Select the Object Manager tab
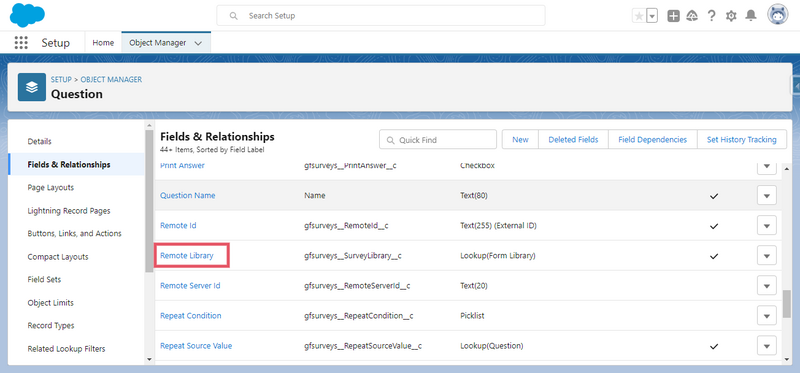800x373 pixels. point(158,43)
